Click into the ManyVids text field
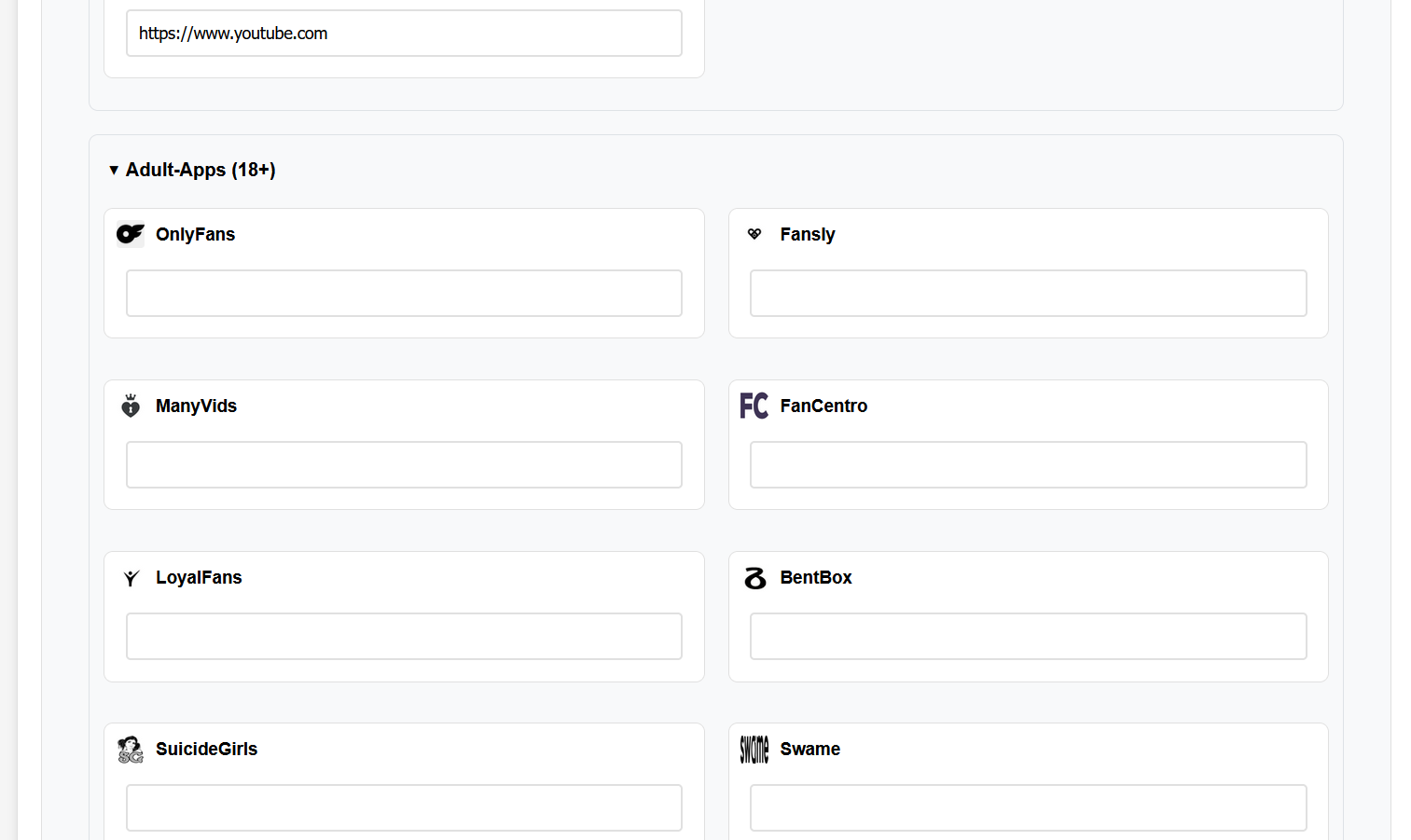The width and height of the screenshot is (1411, 840). click(x=404, y=465)
